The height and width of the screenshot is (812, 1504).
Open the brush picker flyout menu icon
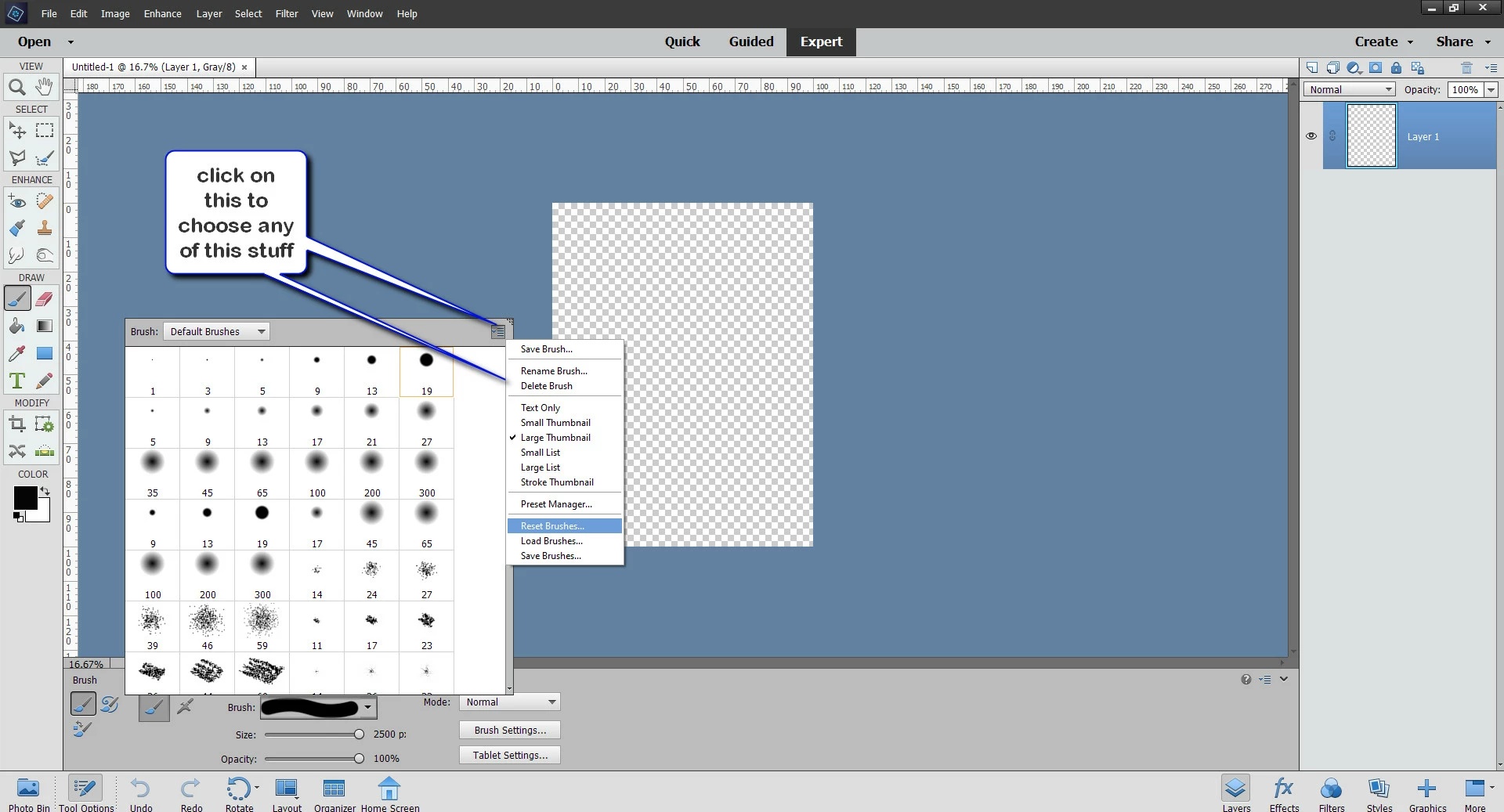point(497,332)
